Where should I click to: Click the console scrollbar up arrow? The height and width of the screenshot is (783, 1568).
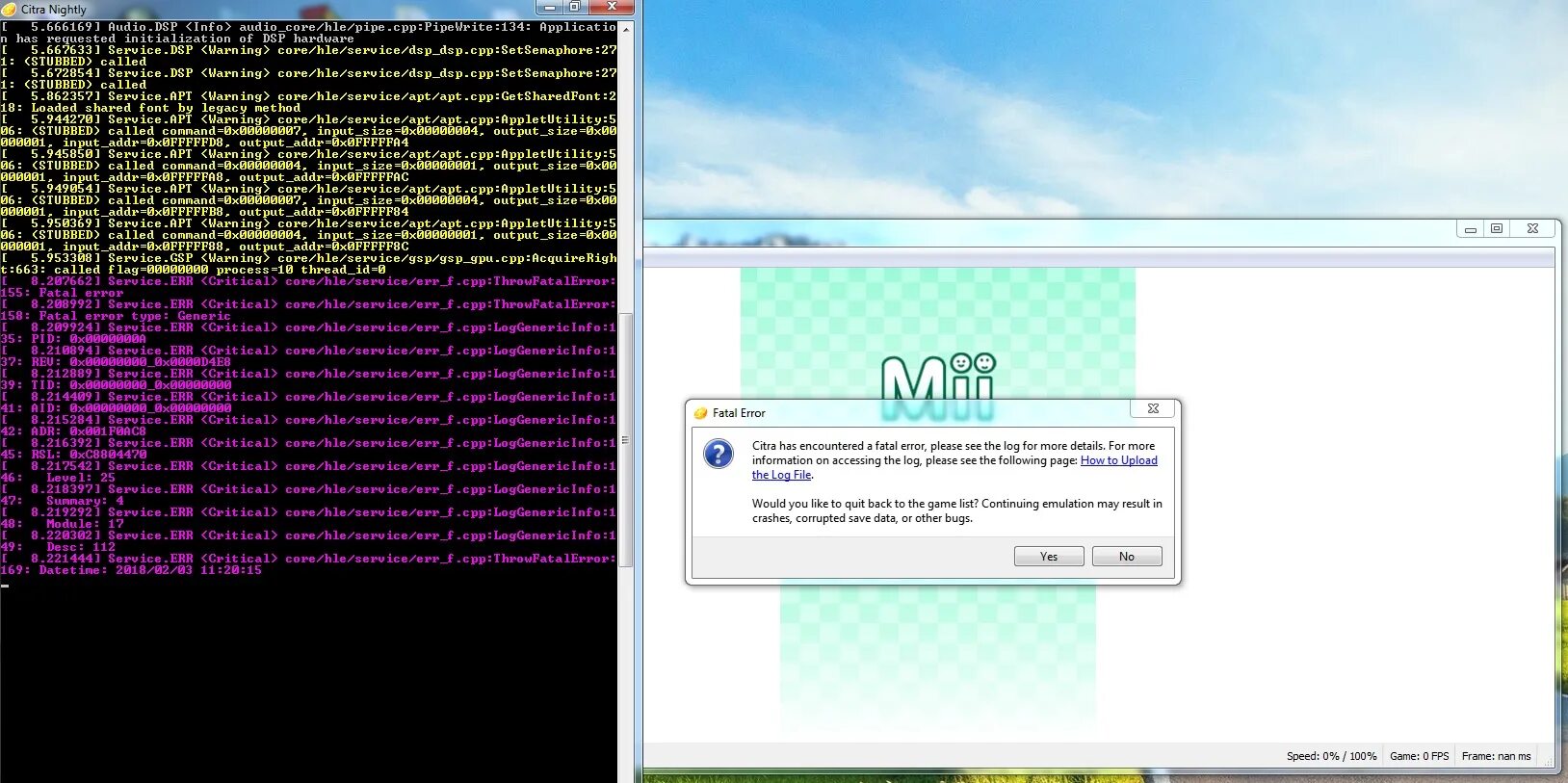626,29
